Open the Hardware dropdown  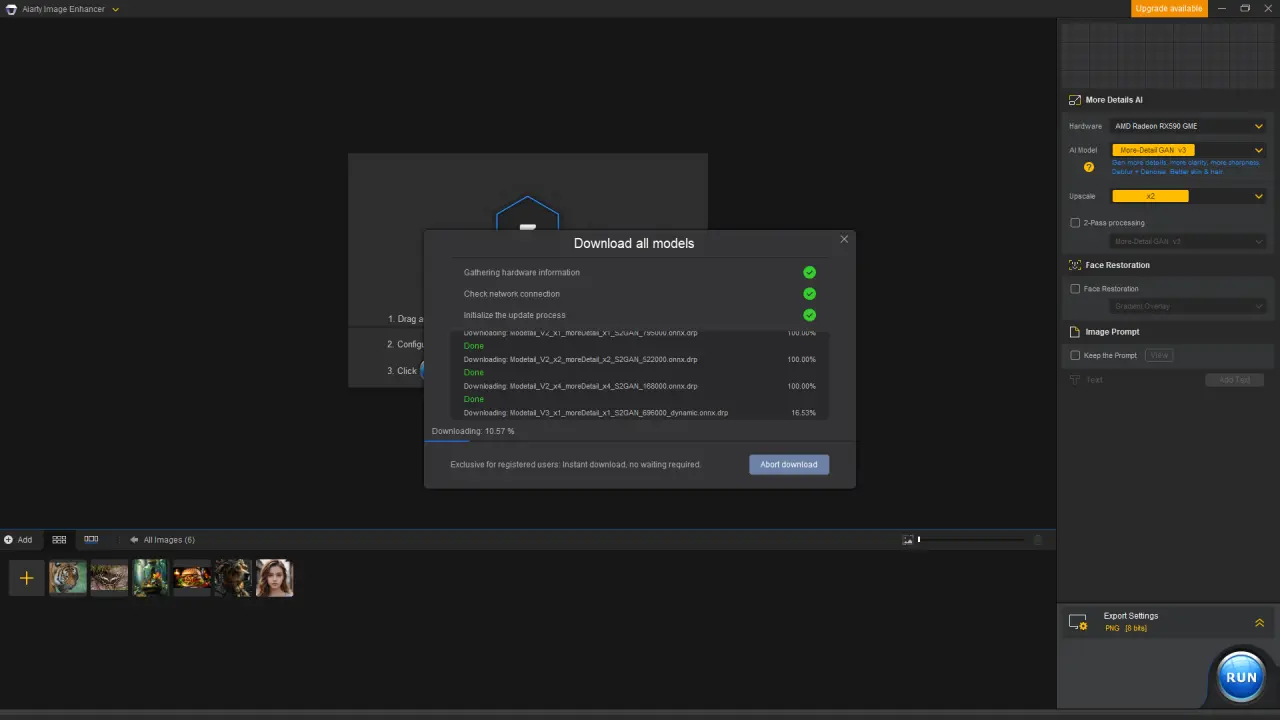[1188, 126]
